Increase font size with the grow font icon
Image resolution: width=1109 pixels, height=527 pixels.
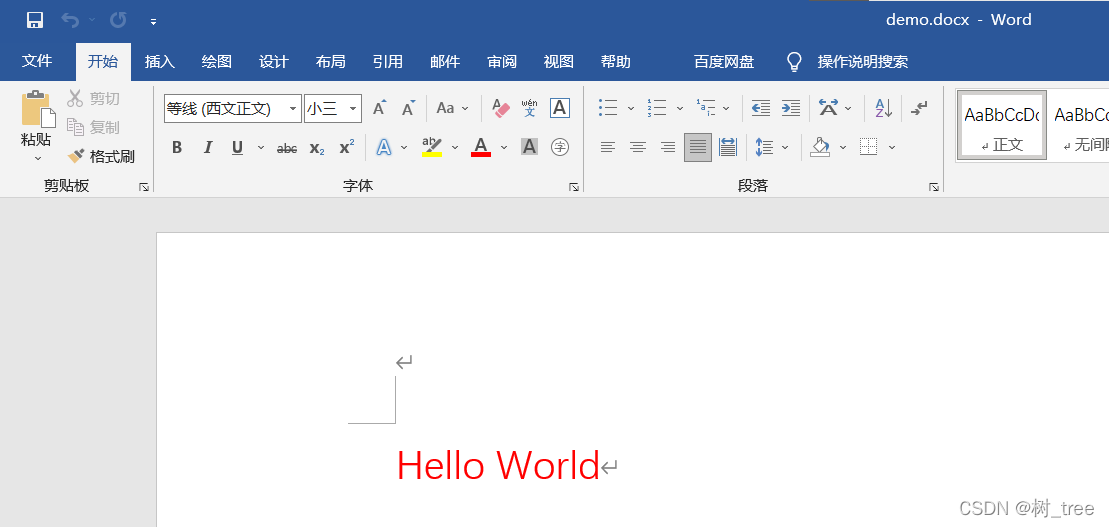[380, 108]
